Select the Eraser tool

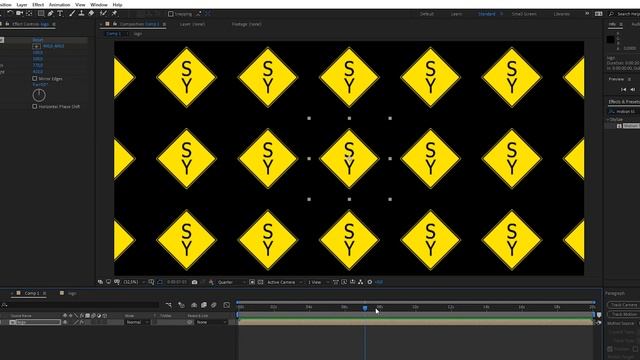(x=91, y=13)
